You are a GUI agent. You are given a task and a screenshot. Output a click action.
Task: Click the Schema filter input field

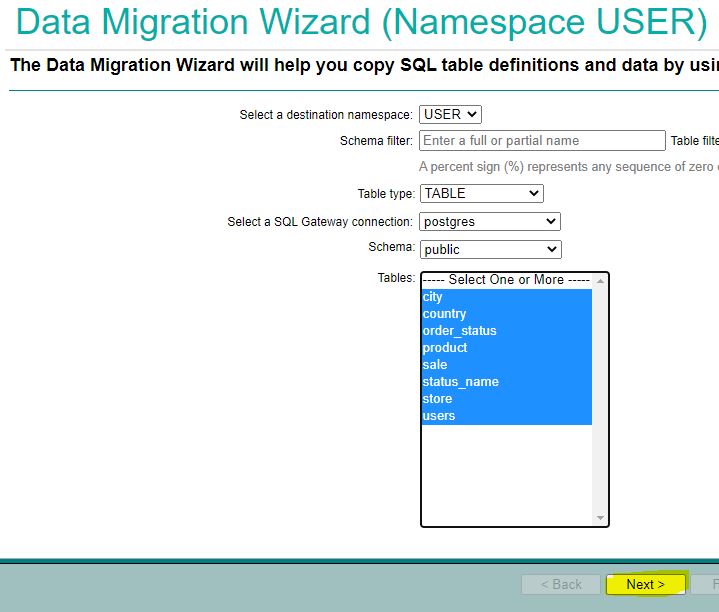(x=542, y=141)
